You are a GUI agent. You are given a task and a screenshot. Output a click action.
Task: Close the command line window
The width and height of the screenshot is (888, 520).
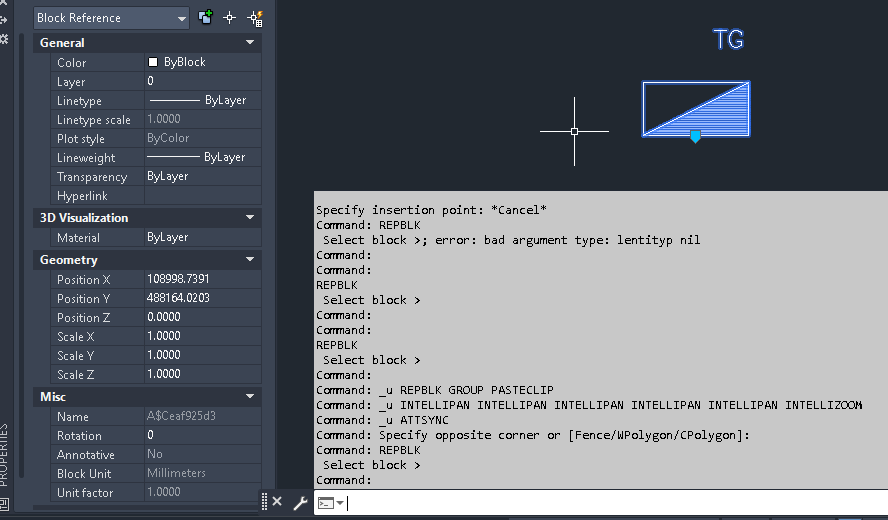(277, 501)
